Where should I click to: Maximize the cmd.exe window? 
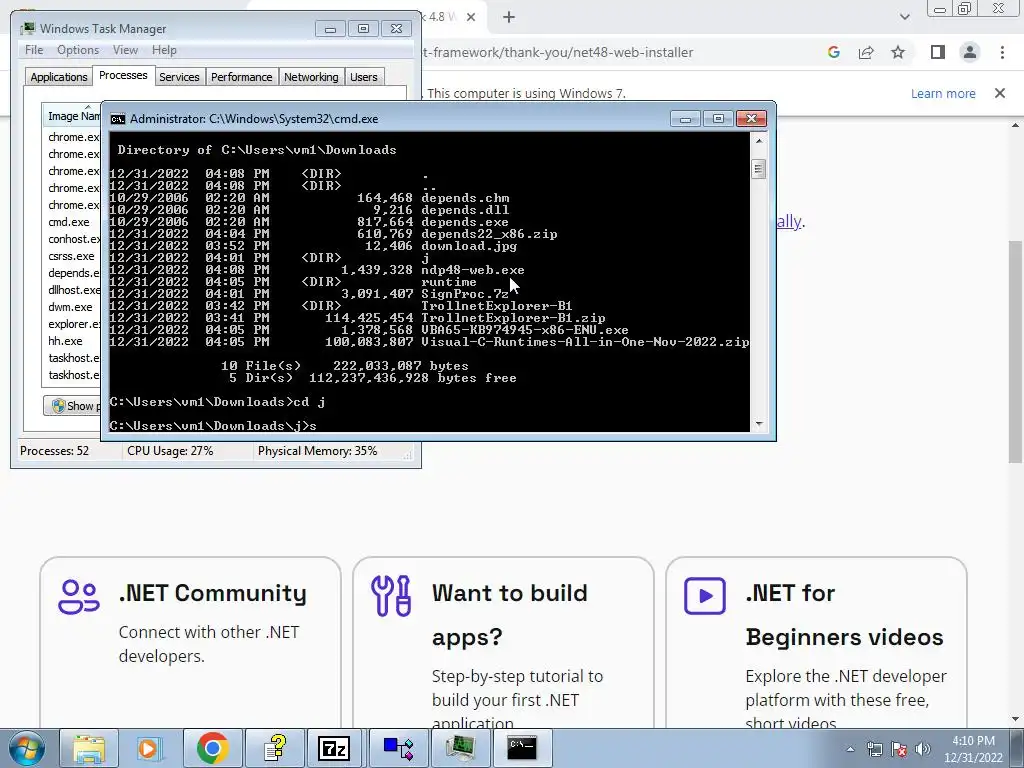(x=718, y=118)
